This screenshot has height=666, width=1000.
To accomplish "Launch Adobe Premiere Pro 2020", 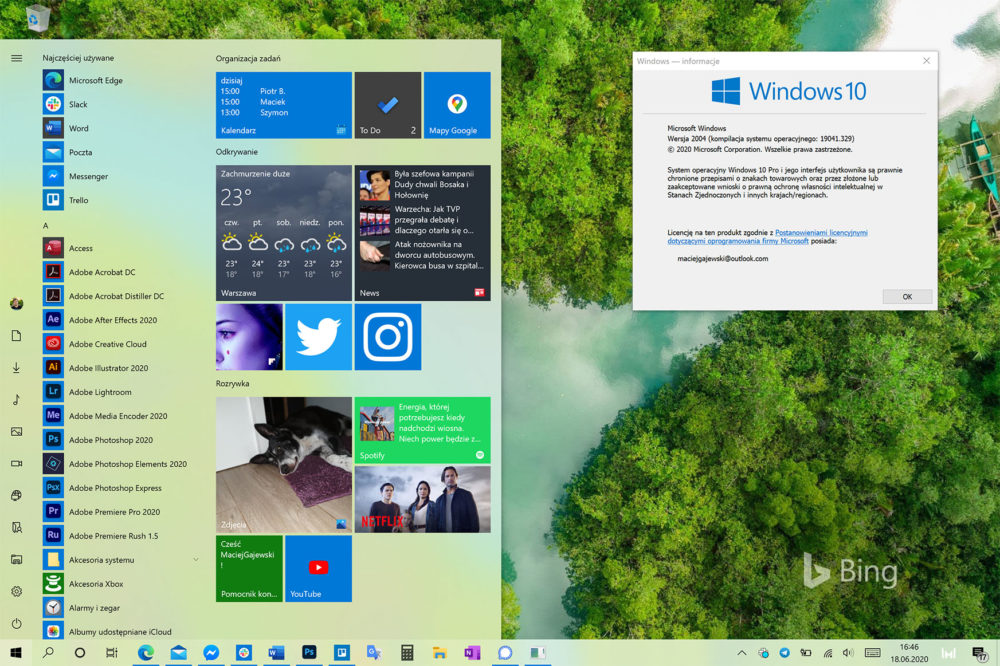I will click(121, 512).
